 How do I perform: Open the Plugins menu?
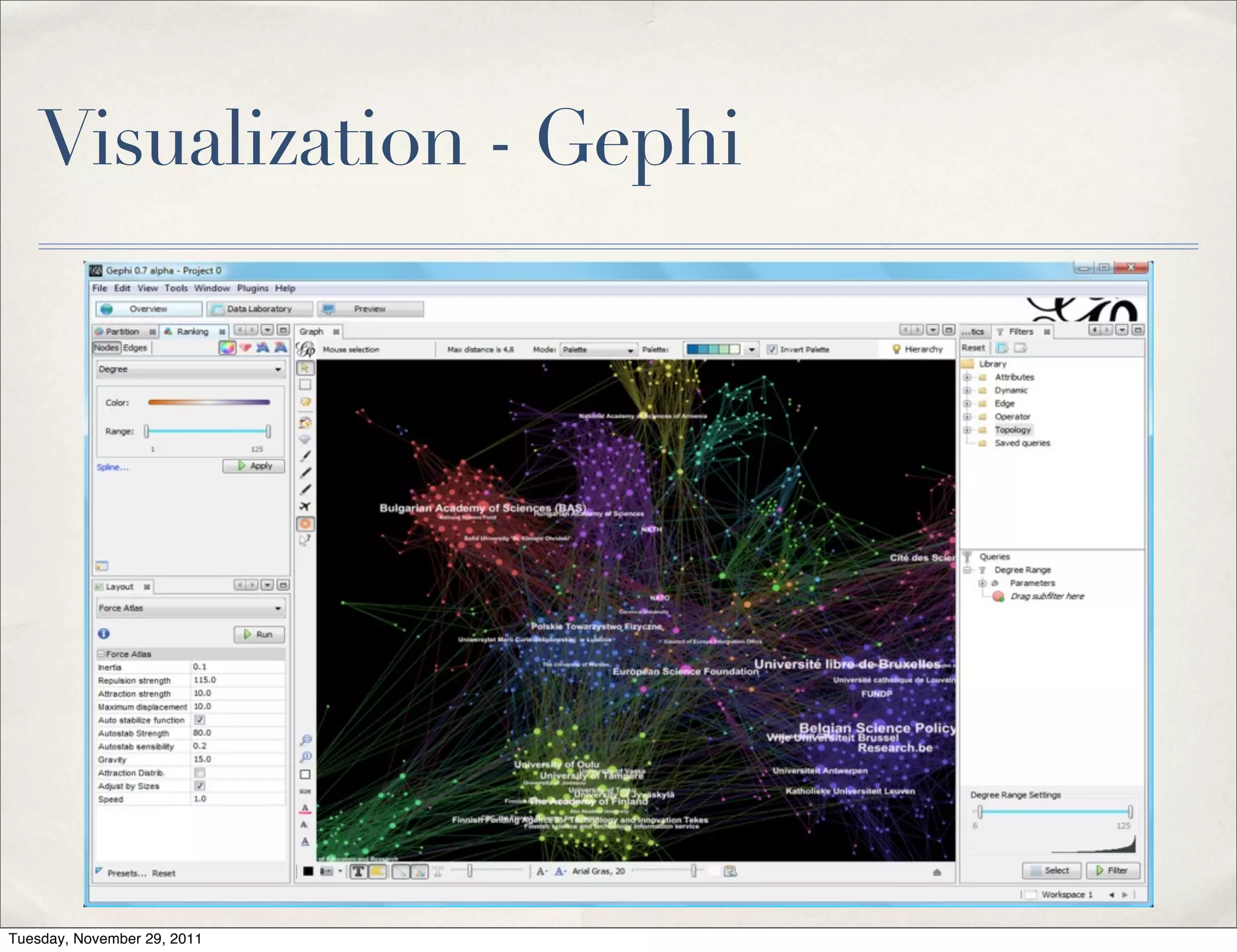252,288
